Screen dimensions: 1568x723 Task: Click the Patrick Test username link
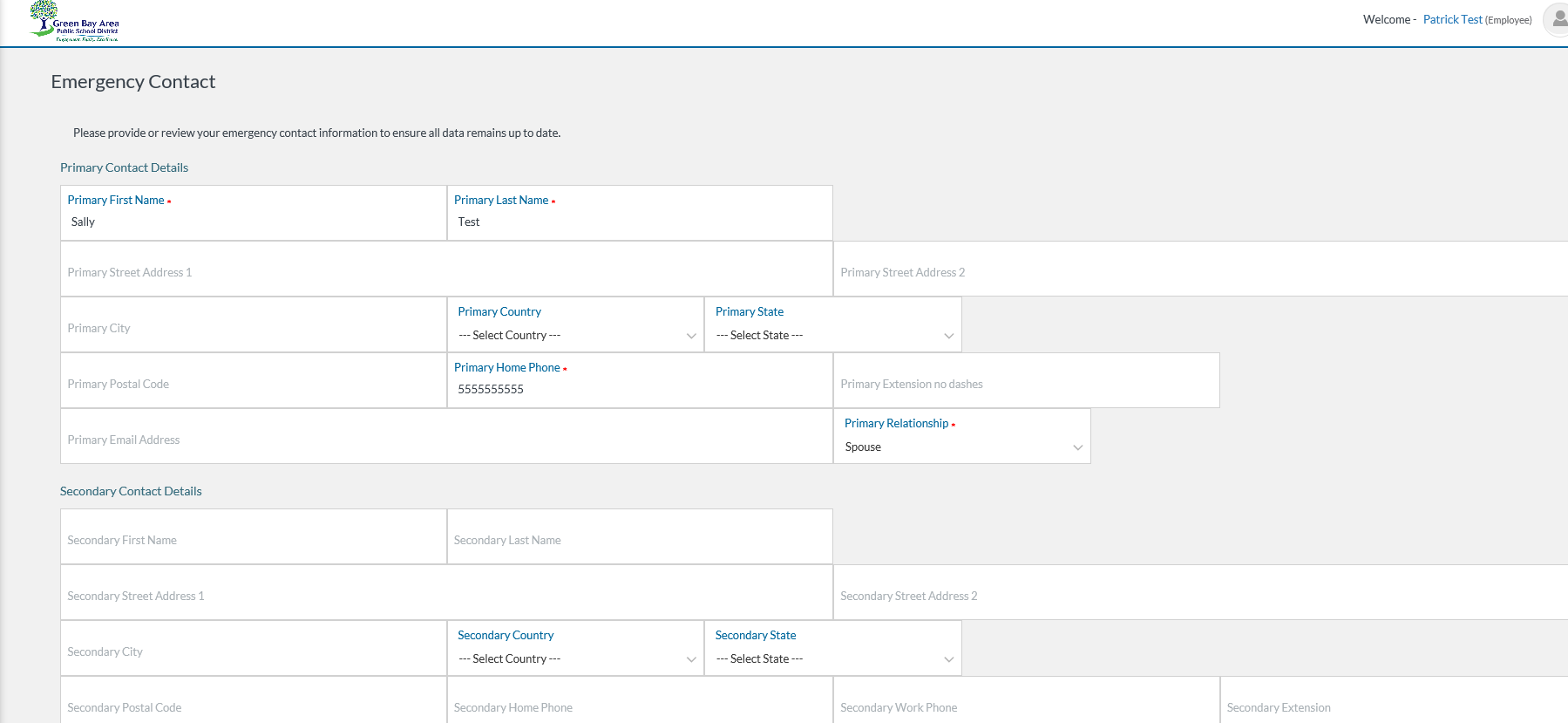coord(1452,19)
